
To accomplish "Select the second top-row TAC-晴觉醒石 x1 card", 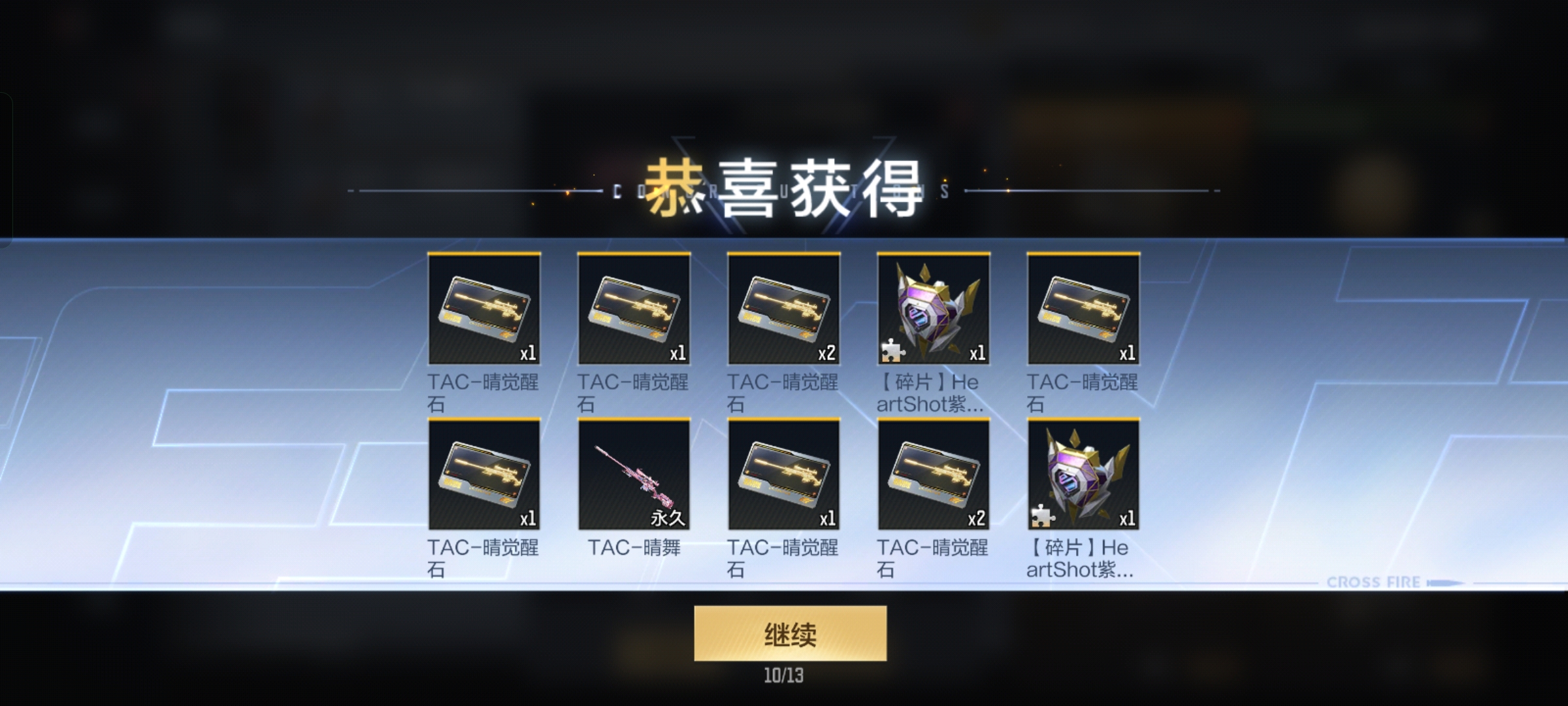I will tap(634, 309).
